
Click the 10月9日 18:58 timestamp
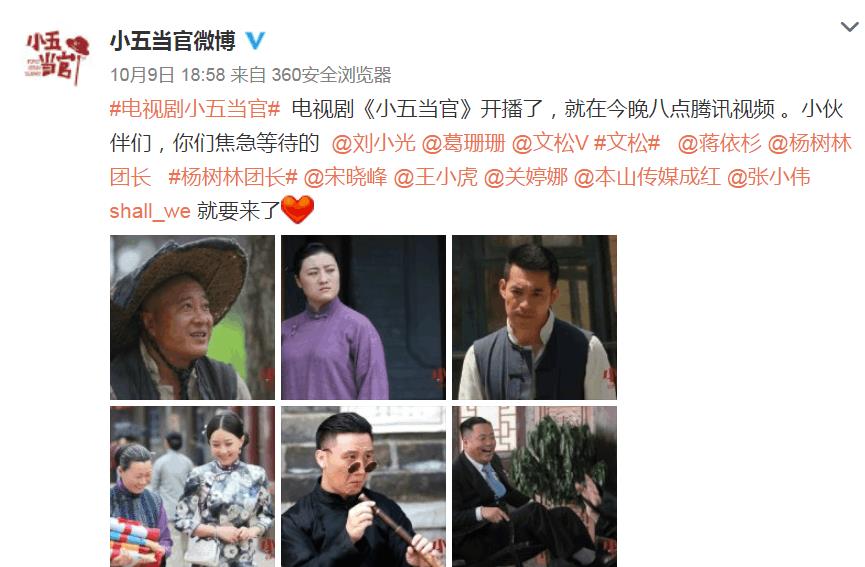tap(168, 74)
